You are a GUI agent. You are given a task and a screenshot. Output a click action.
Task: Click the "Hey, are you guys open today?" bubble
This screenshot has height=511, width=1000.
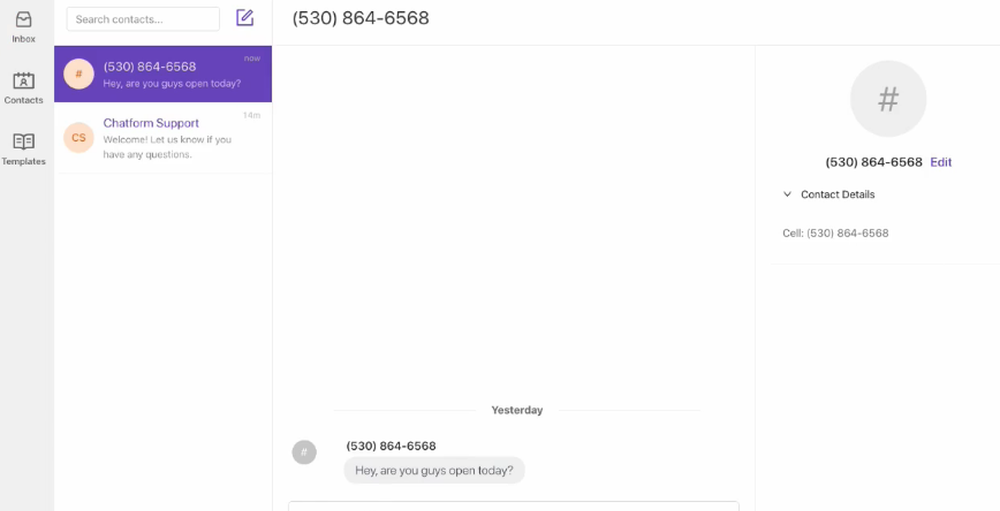click(x=434, y=470)
